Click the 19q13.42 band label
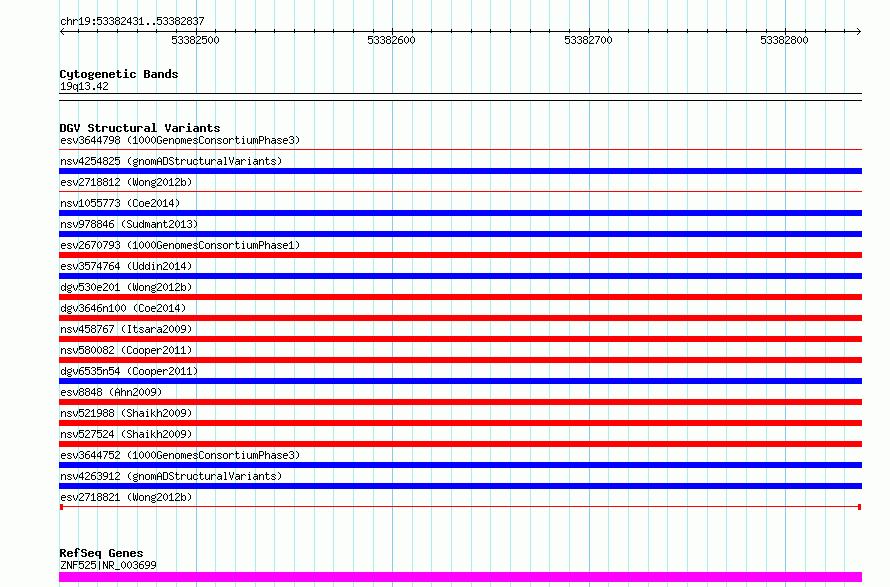The image size is (890, 587). point(84,86)
